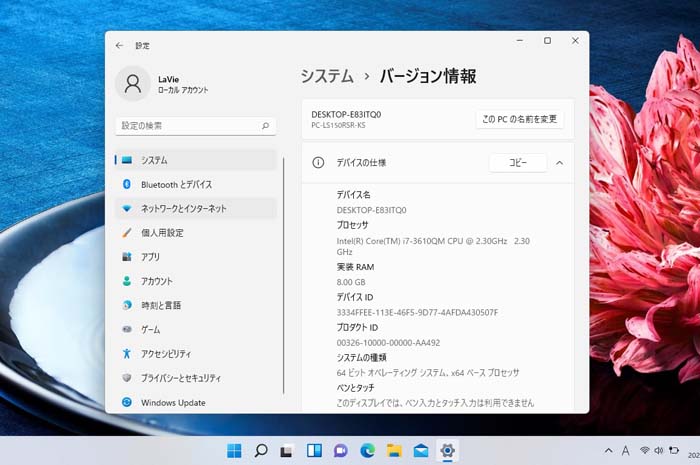Open Windows Update settings page
This screenshot has height=465, width=700.
(x=196, y=402)
